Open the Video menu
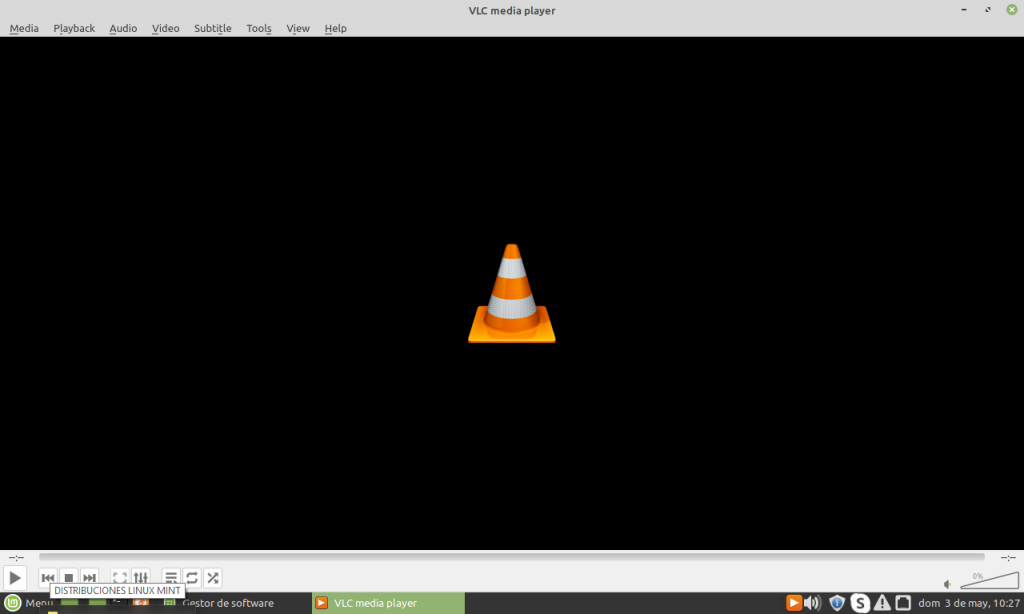This screenshot has height=614, width=1024. (165, 28)
